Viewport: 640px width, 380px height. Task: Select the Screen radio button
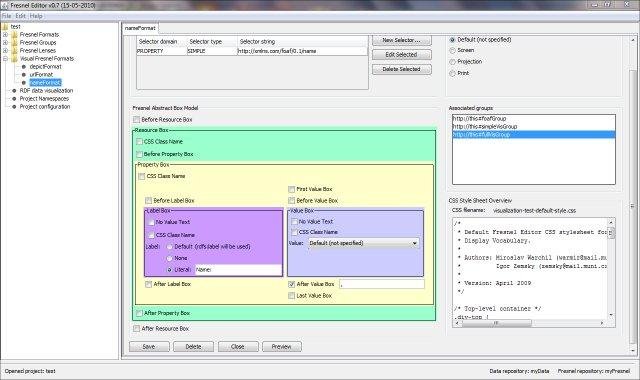pos(452,50)
